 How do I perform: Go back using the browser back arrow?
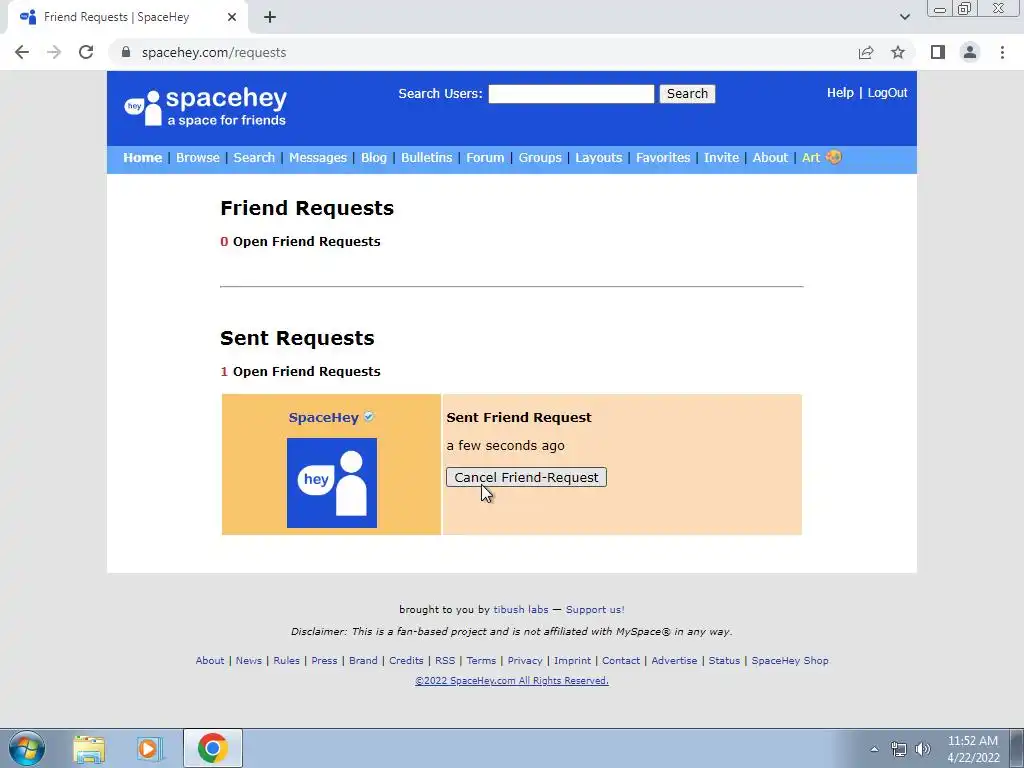pos(22,52)
